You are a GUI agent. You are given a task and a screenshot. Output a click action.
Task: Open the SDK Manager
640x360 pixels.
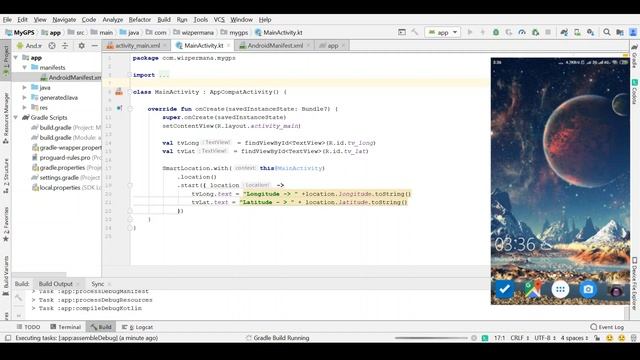click(590, 32)
